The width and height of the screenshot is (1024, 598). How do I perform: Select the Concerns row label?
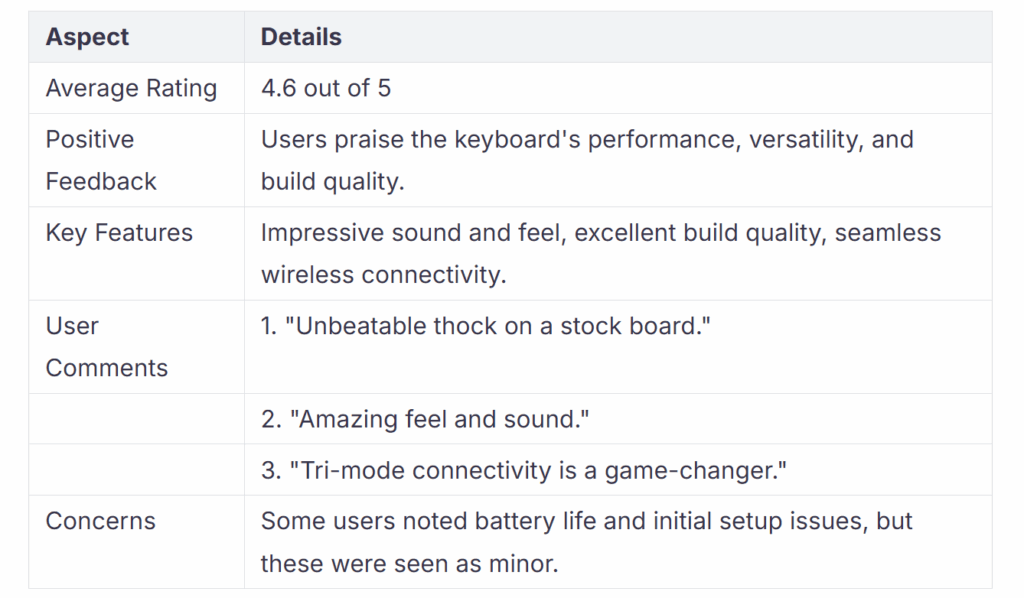tap(101, 521)
